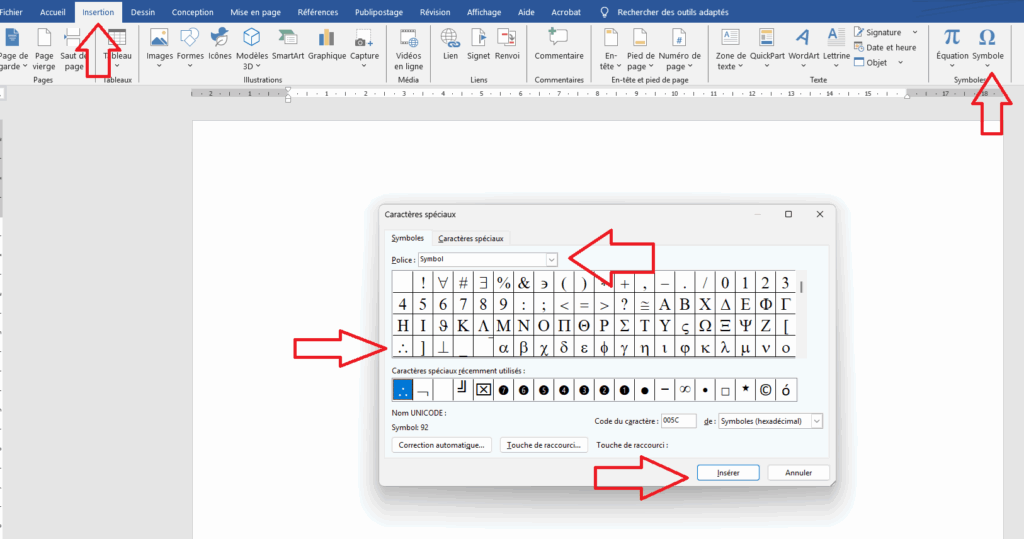Select the α symbol in grid
The width and height of the screenshot is (1024, 539).
503,348
